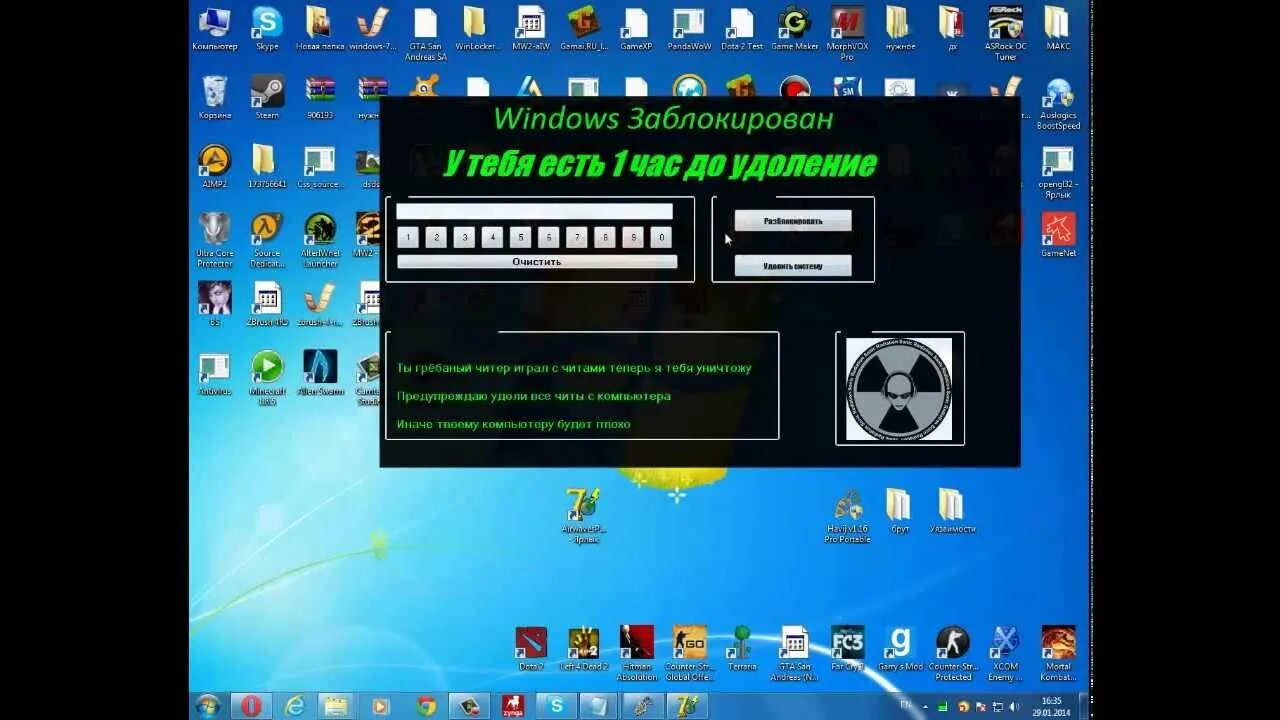The width and height of the screenshot is (1280, 720).
Task: Select the Корзина recycle bin icon
Action: 214,98
